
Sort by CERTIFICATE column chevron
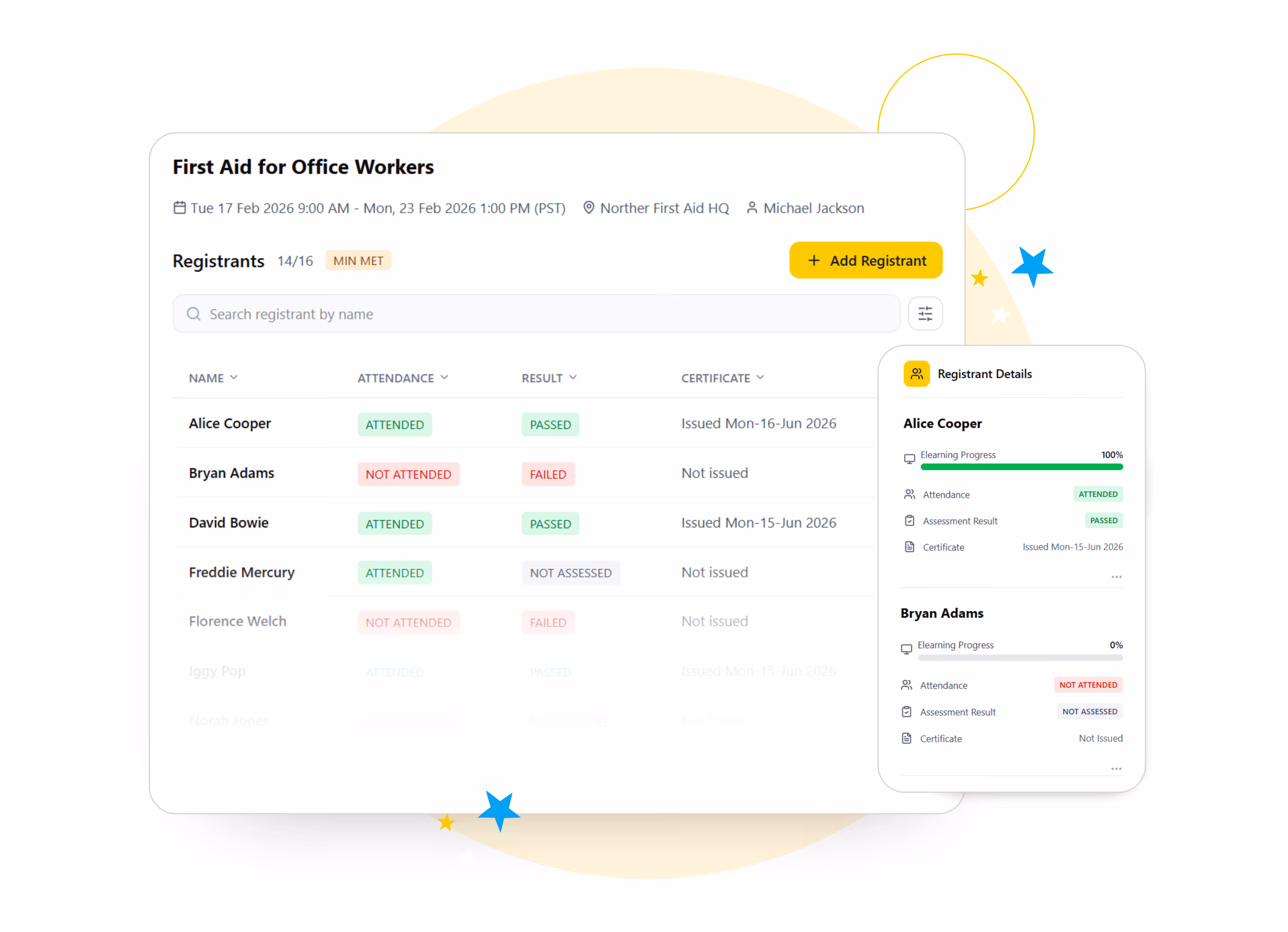click(x=760, y=377)
